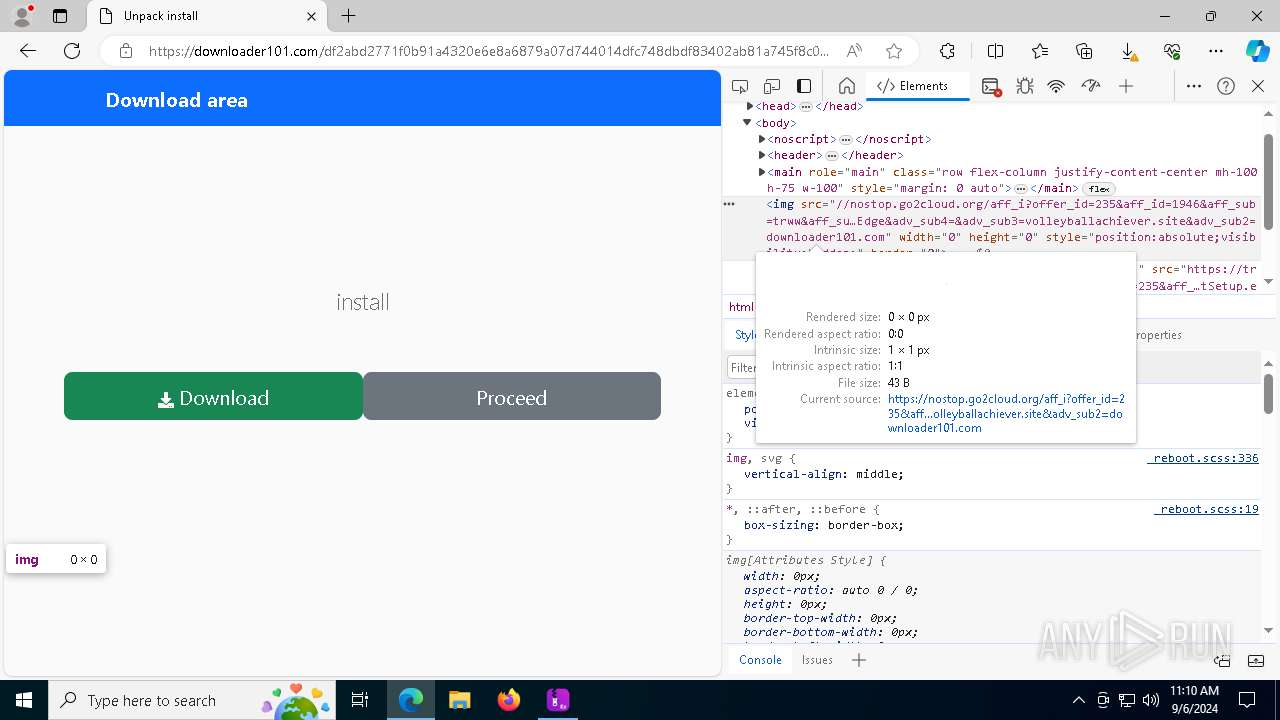This screenshot has width=1280, height=720.
Task: Open the Windows Start menu
Action: point(24,700)
